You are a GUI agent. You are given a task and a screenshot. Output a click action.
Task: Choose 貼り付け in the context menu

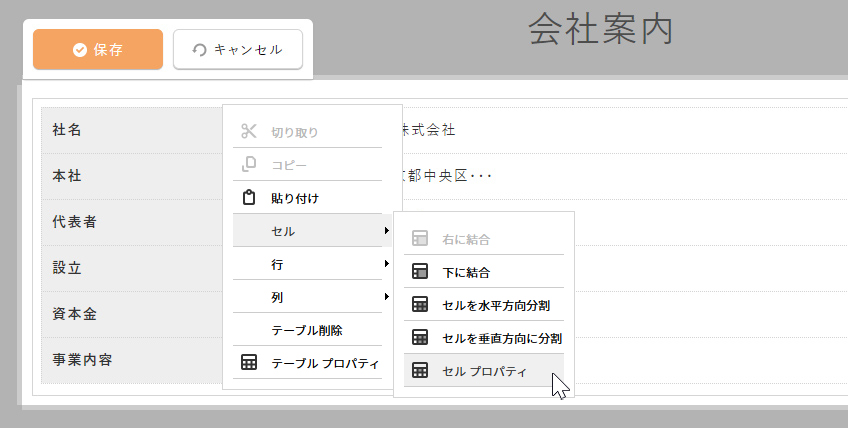click(x=295, y=198)
